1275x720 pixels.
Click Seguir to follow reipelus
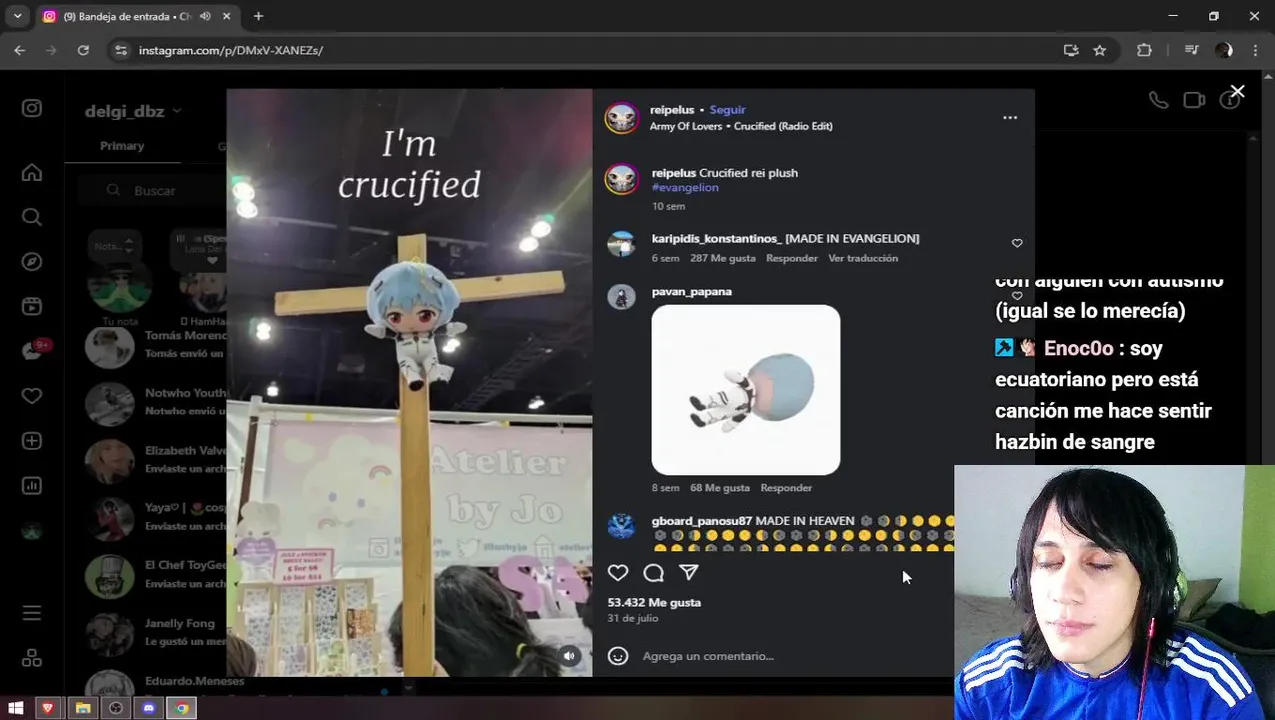tap(727, 110)
